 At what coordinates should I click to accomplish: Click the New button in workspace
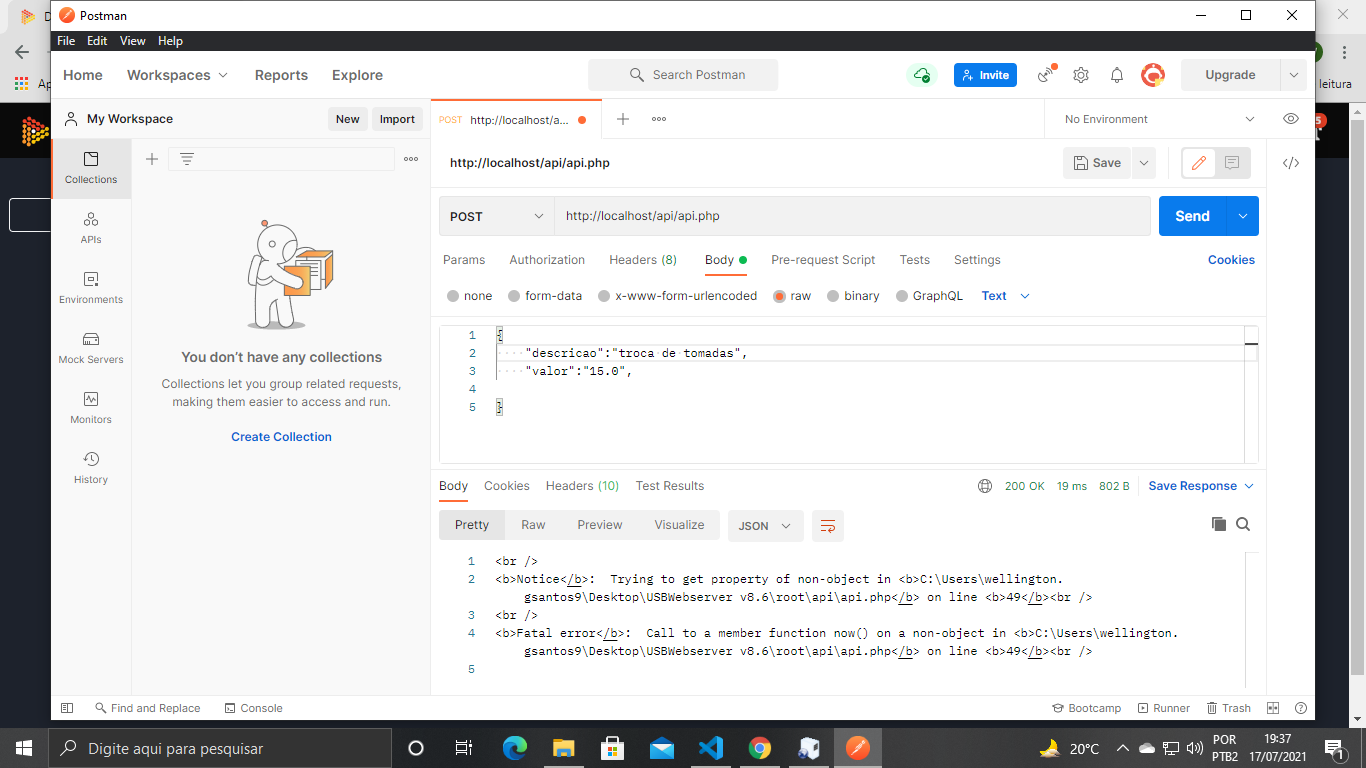click(x=348, y=119)
